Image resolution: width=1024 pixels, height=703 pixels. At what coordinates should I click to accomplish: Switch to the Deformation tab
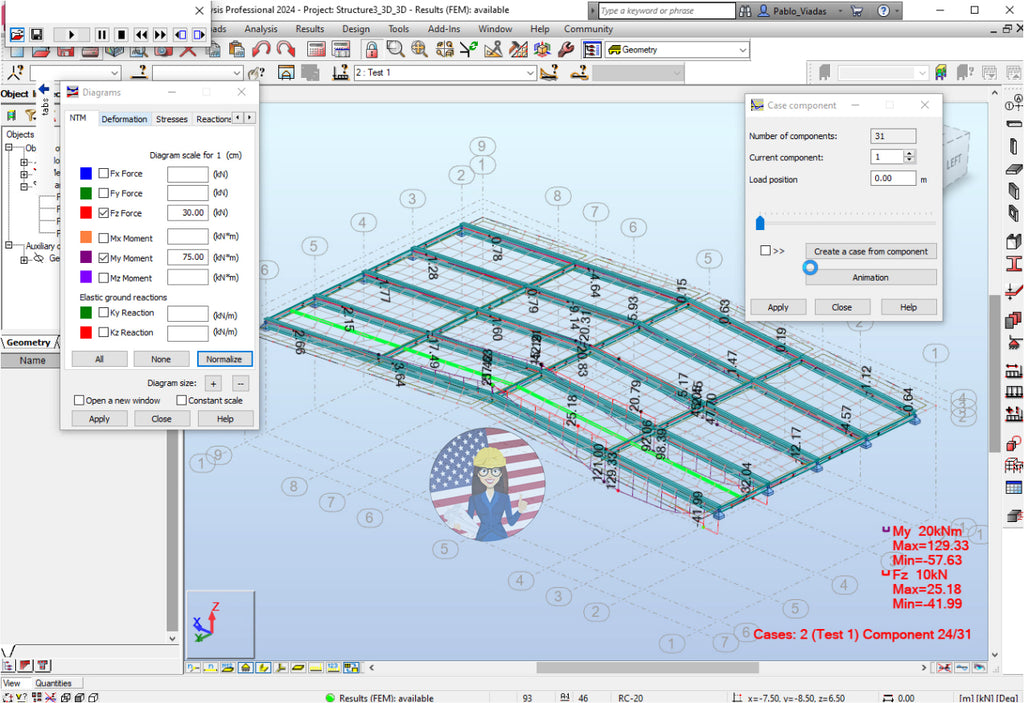[124, 119]
